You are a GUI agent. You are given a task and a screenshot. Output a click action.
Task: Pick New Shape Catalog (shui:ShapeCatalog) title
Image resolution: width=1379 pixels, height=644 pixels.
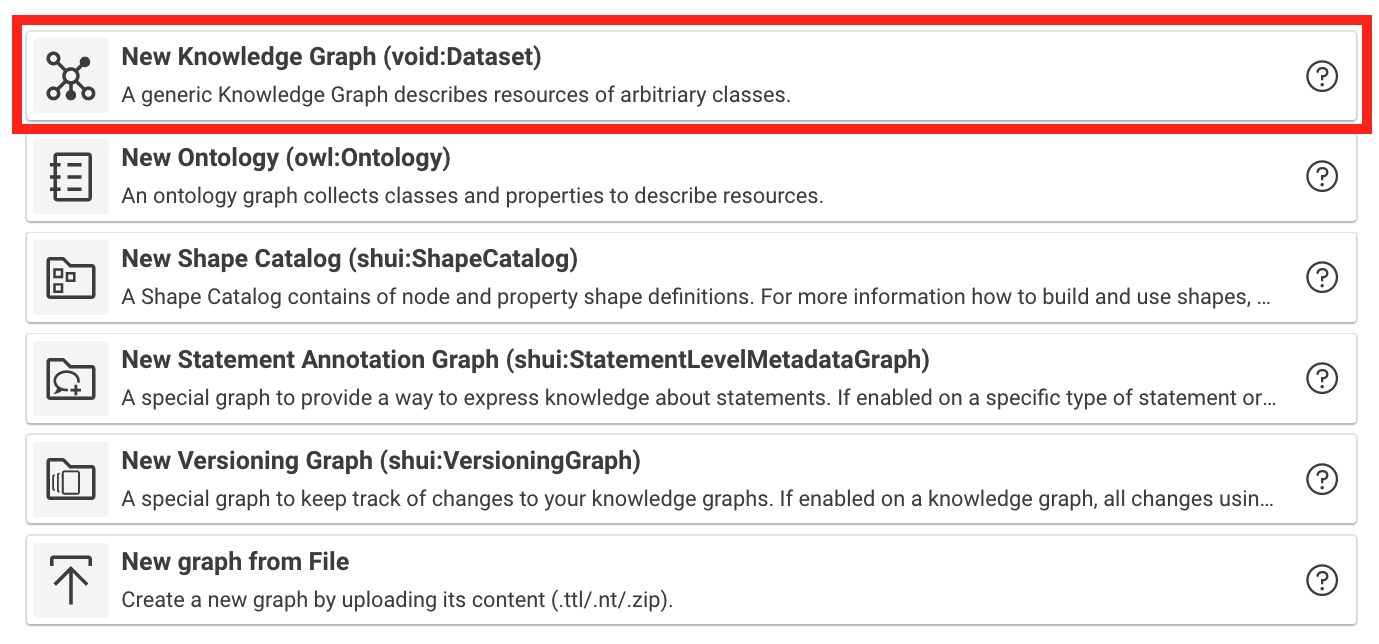click(349, 259)
